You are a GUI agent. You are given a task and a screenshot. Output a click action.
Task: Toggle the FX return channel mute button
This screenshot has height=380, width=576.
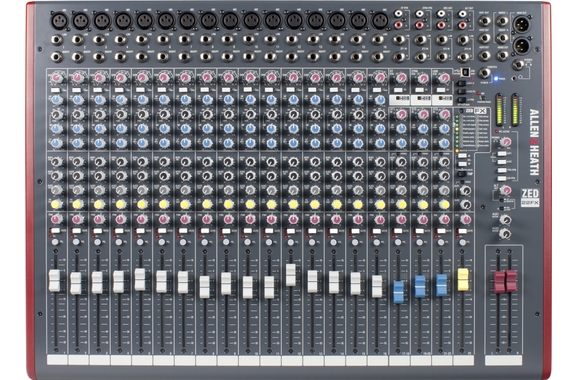(462, 231)
